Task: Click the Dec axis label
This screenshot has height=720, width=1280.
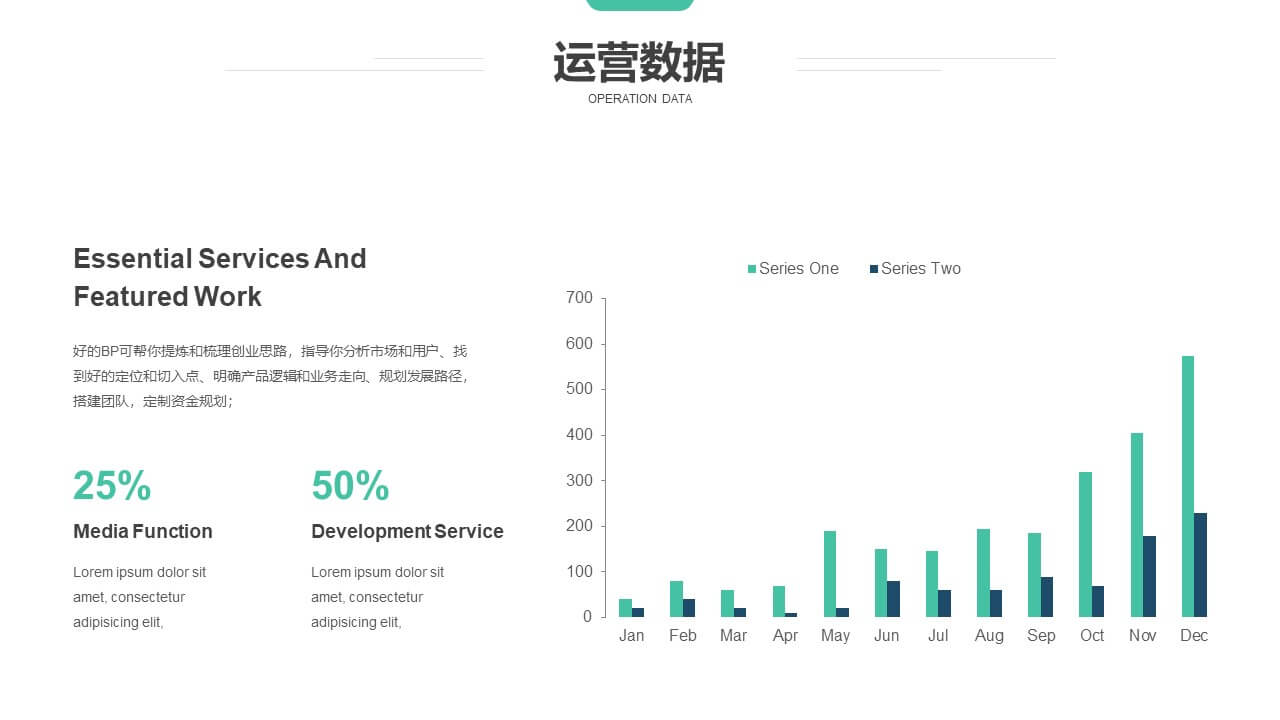Action: click(1194, 636)
